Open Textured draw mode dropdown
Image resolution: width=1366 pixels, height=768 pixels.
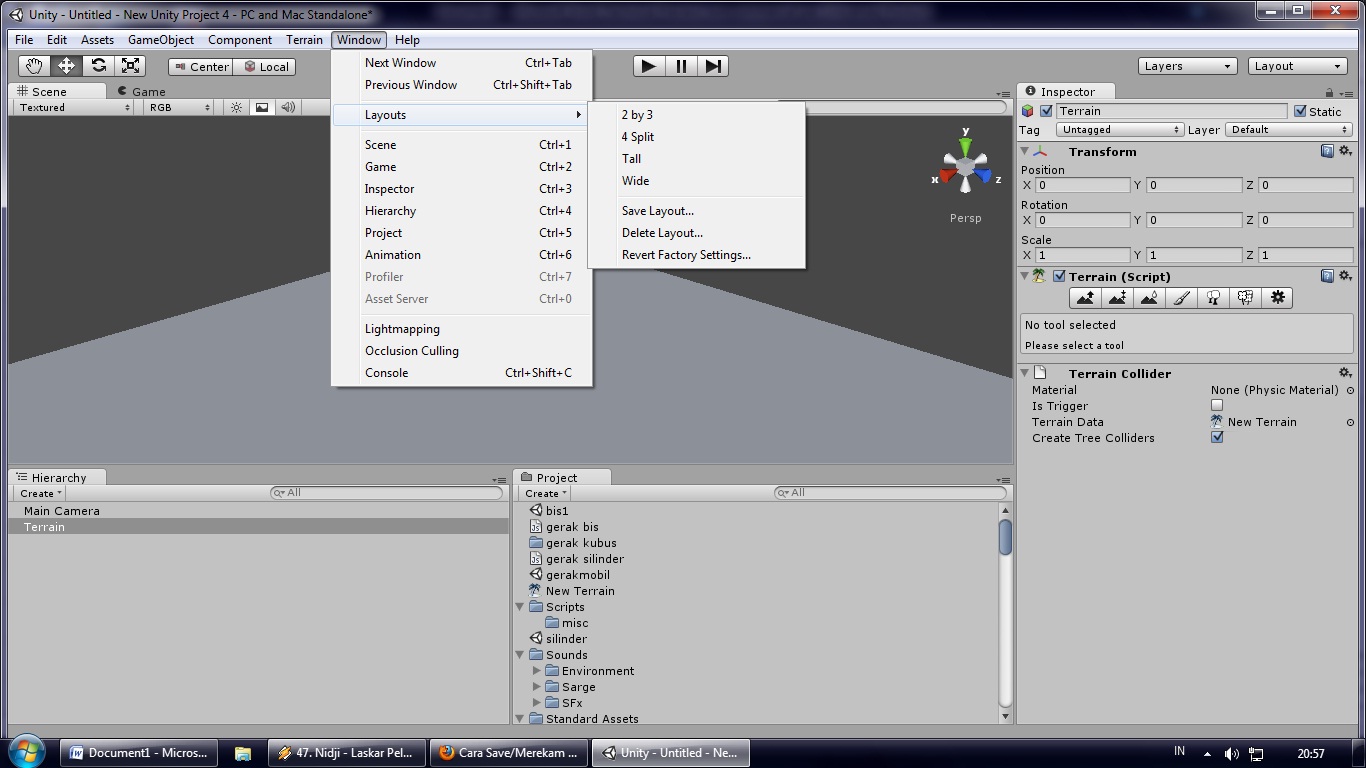(x=74, y=107)
